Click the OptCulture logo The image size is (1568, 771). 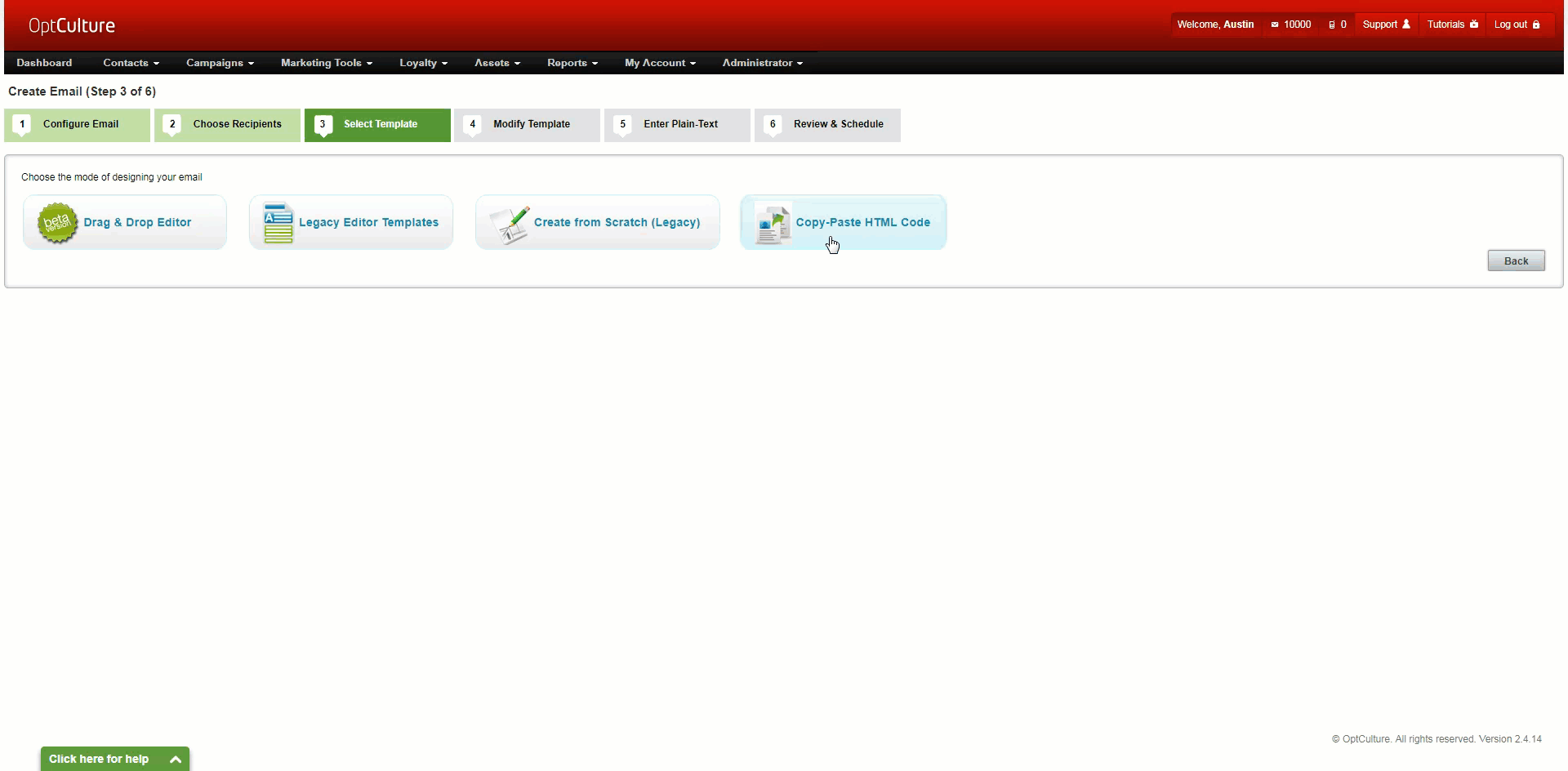point(72,26)
